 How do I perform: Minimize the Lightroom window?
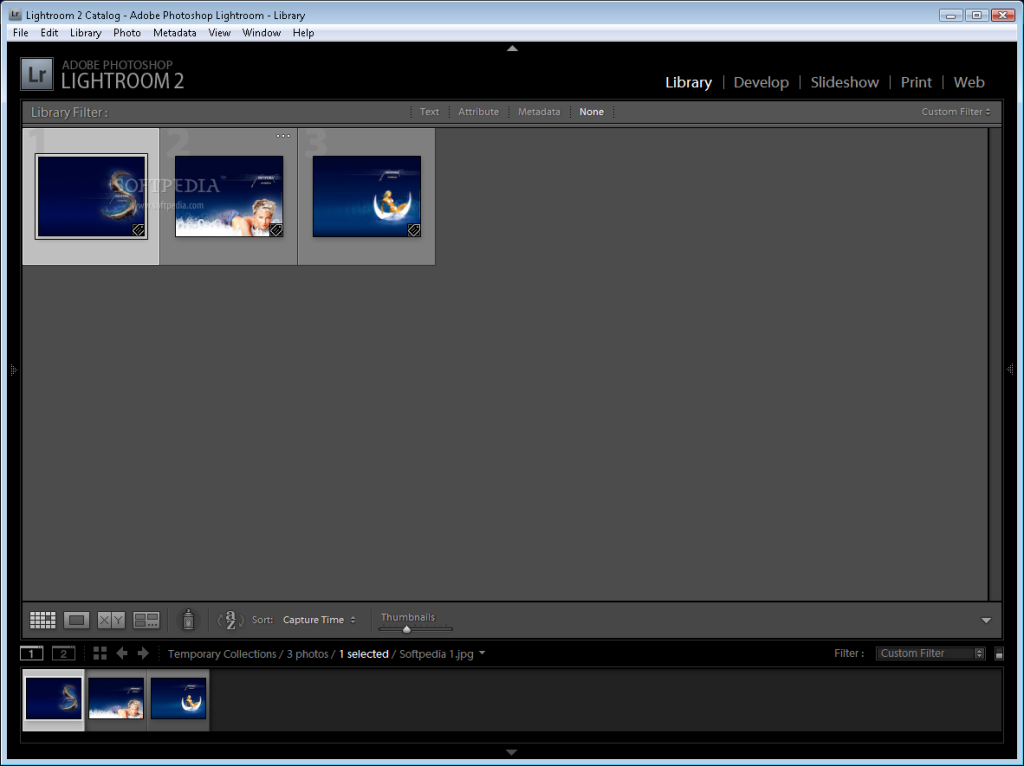tap(951, 15)
